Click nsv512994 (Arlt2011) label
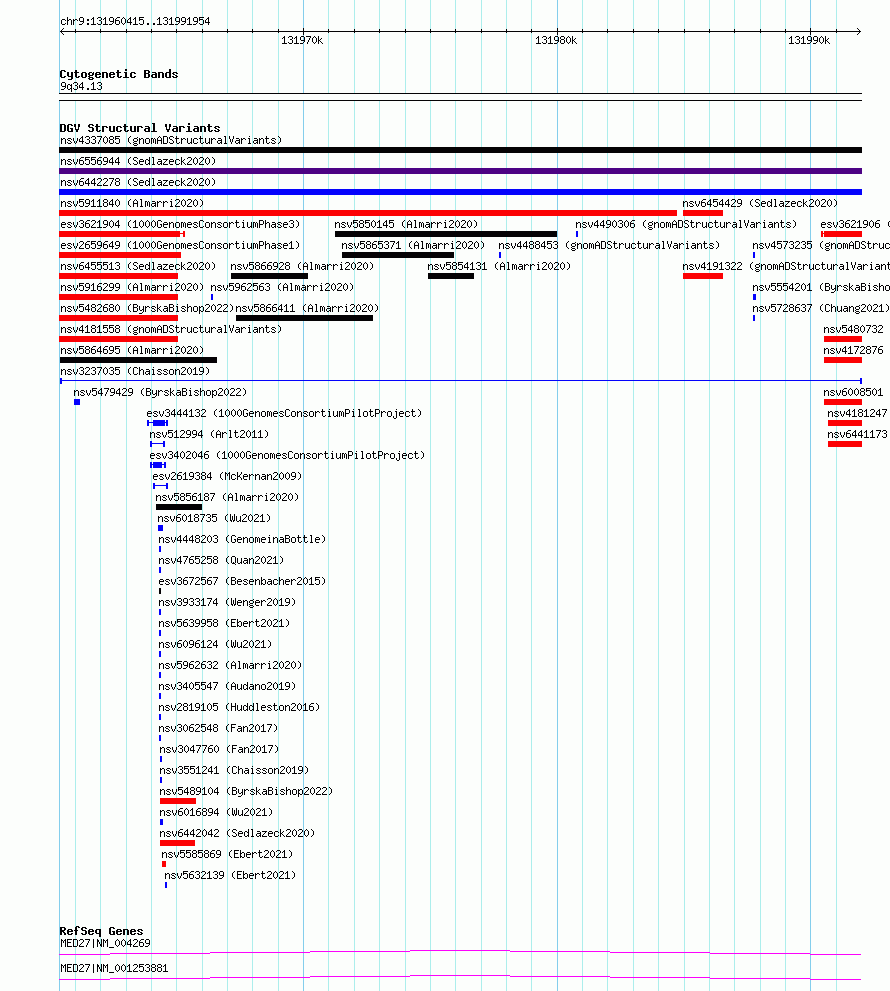This screenshot has height=991, width=890. [209, 434]
